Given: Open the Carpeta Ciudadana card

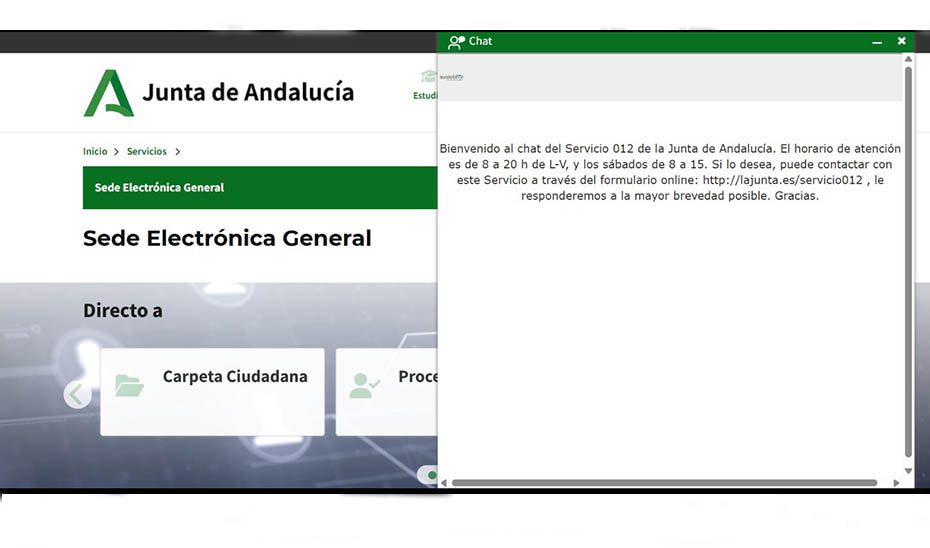Looking at the screenshot, I should tap(212, 392).
